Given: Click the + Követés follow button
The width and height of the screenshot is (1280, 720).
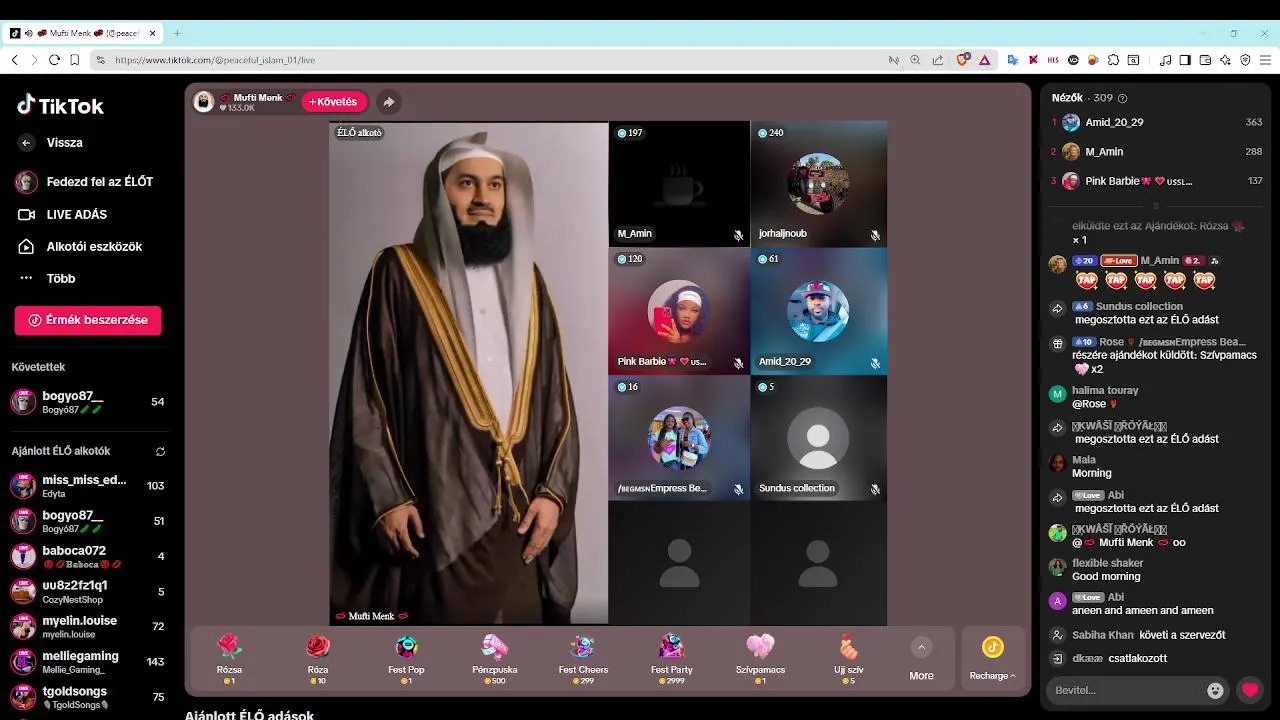Looking at the screenshot, I should [334, 102].
